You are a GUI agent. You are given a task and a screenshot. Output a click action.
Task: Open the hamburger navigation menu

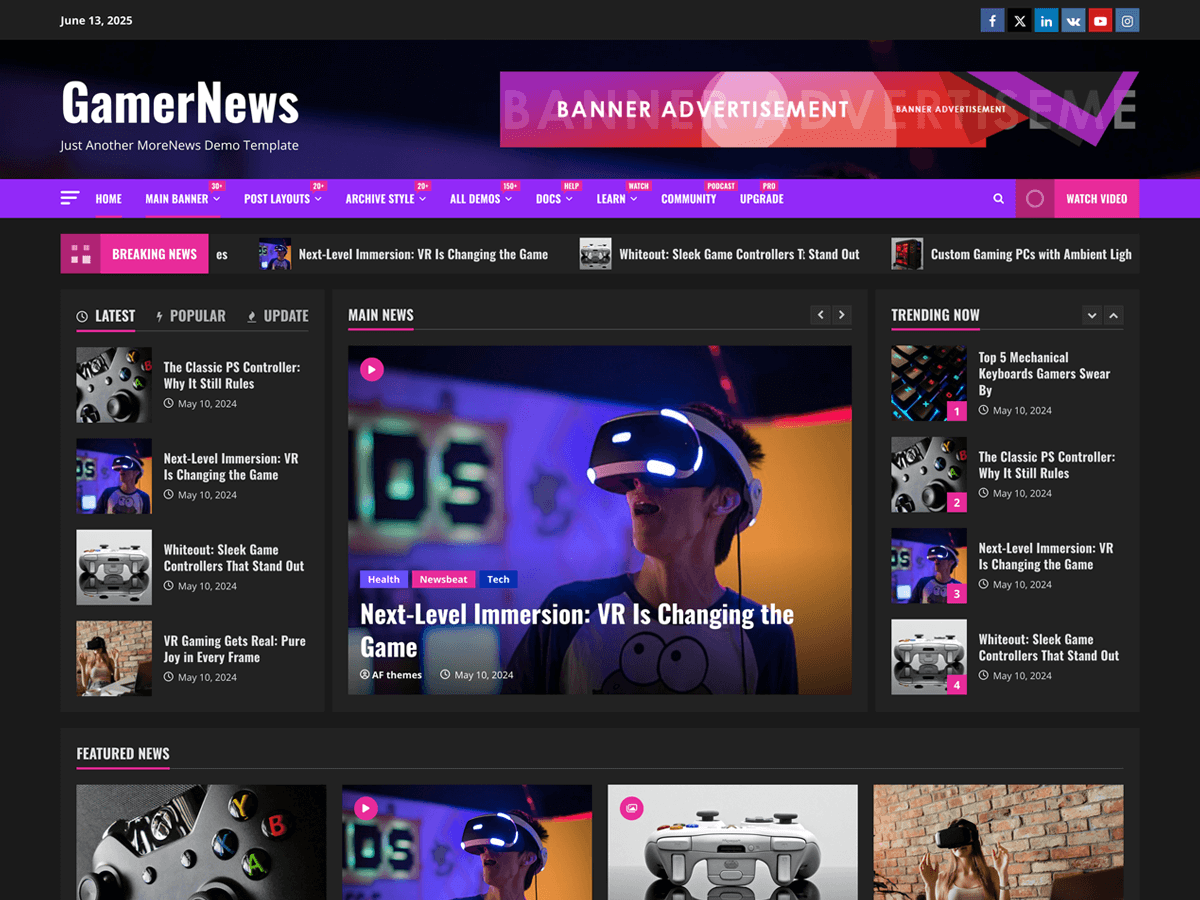click(x=69, y=198)
